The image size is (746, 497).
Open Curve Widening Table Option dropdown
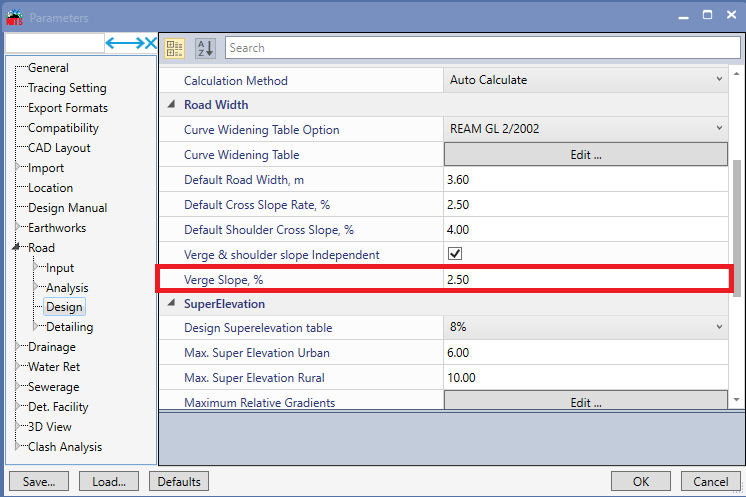pyautogui.click(x=586, y=129)
